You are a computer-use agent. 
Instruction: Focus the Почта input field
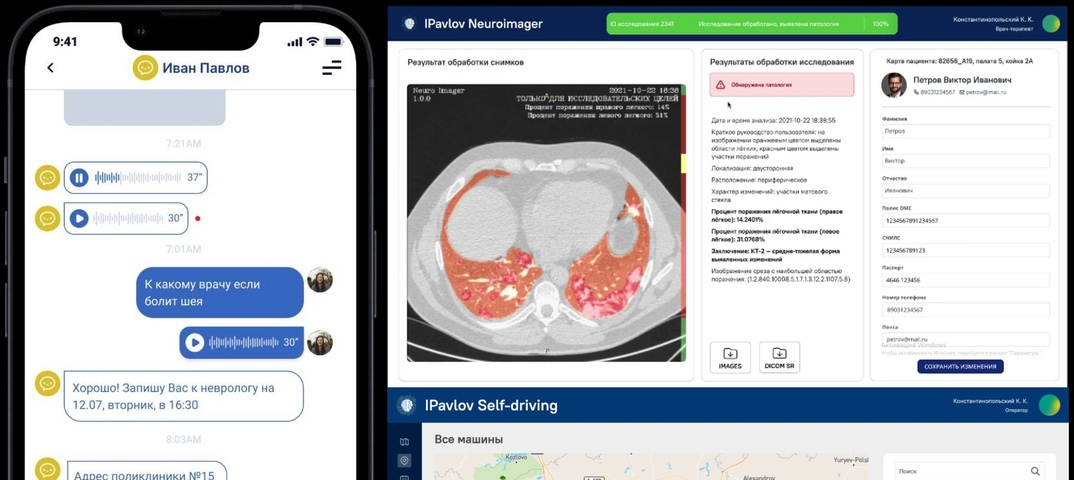965,339
